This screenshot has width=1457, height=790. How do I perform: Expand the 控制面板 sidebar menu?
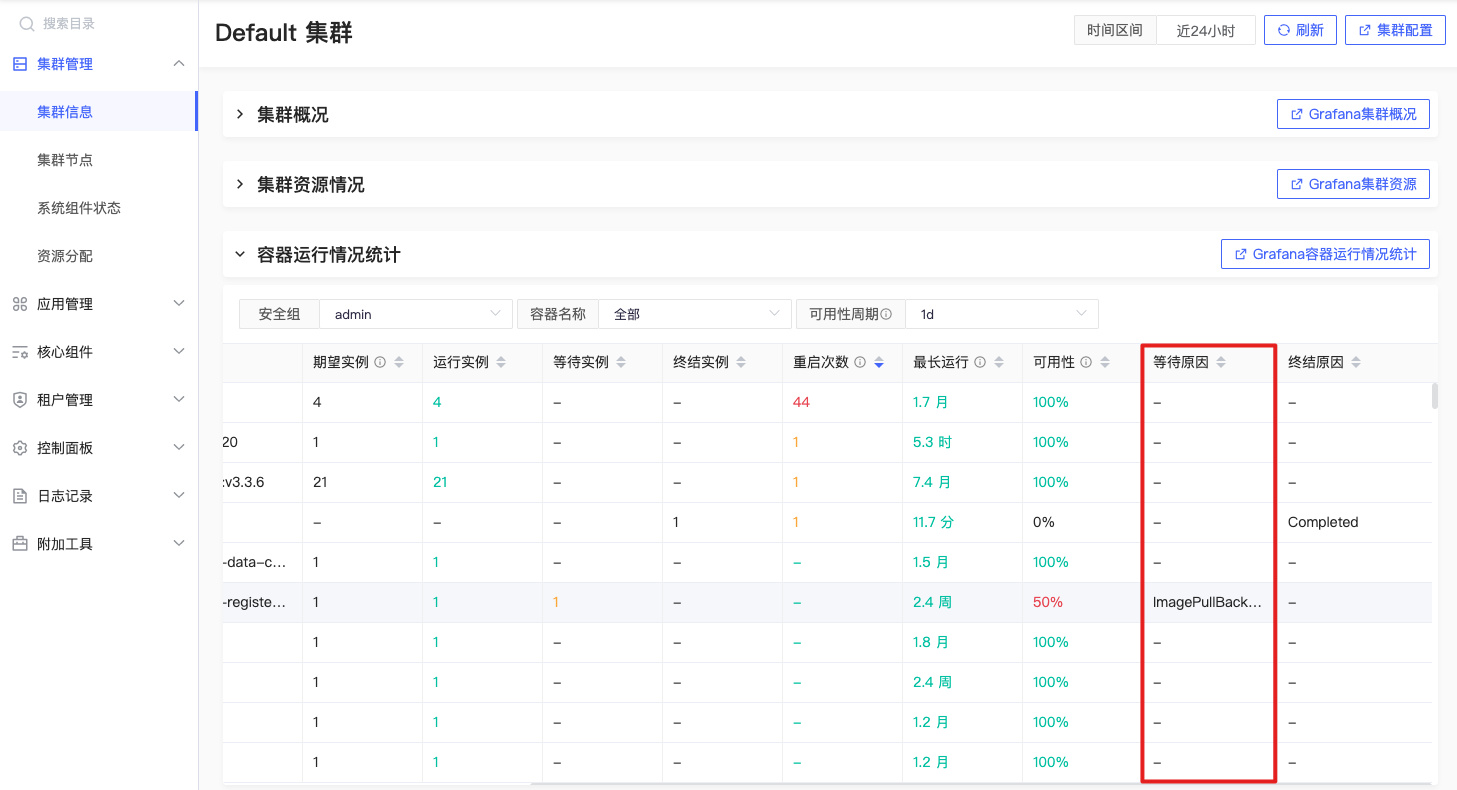[x=179, y=448]
